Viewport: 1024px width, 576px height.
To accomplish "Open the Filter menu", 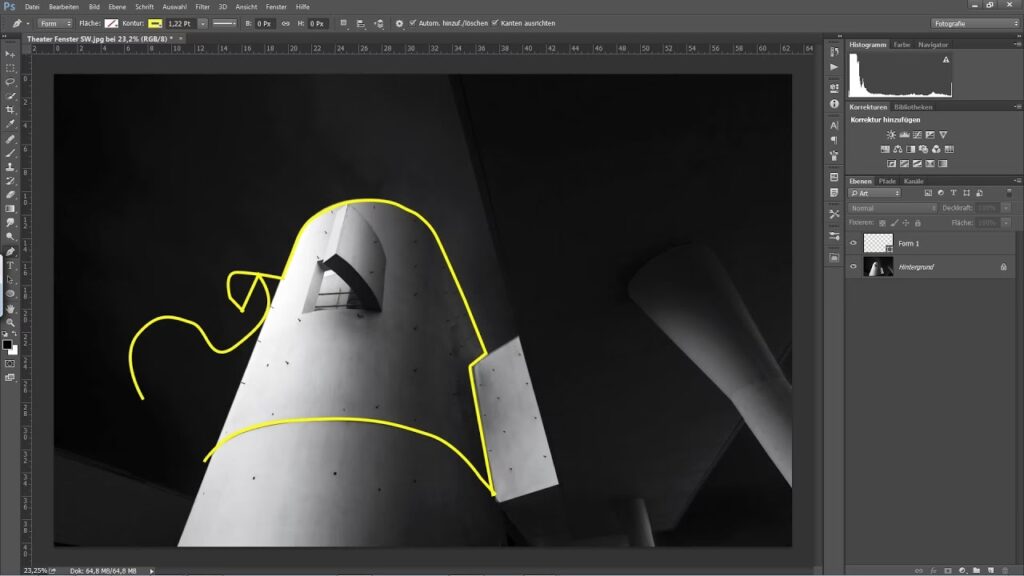I will tap(202, 6).
